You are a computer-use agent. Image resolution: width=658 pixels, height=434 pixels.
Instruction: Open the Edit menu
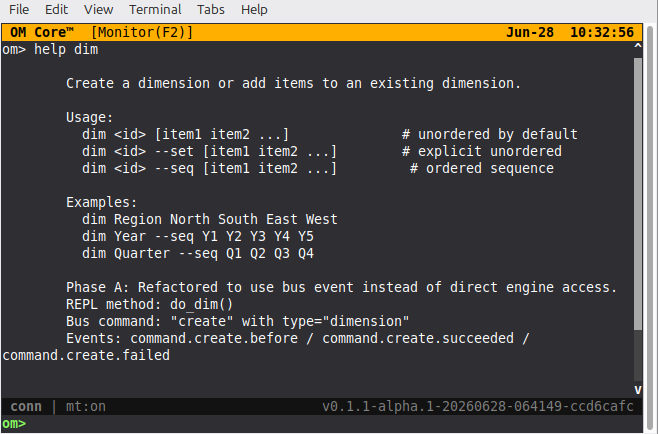(57, 9)
